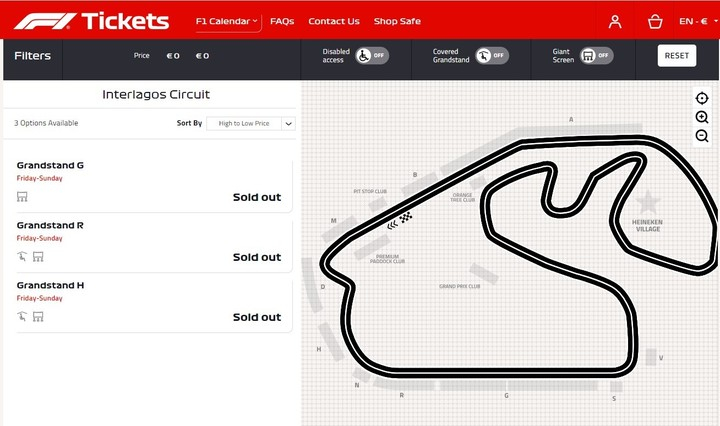Toggle Covered Grandstand filter switch
Image resolution: width=720 pixels, height=426 pixels.
[x=492, y=56]
